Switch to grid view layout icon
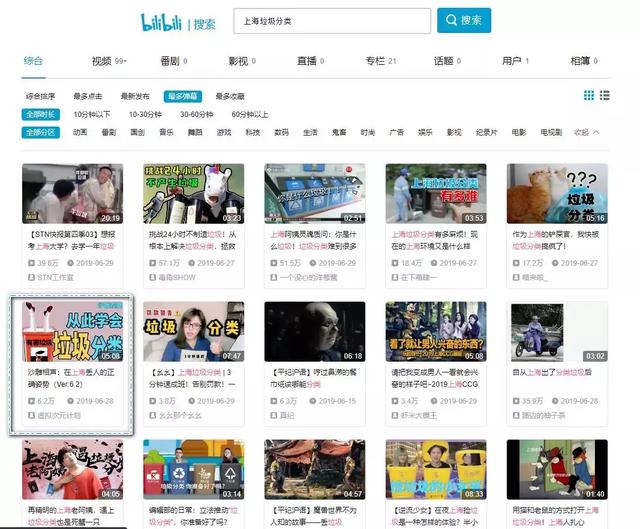 click(589, 96)
